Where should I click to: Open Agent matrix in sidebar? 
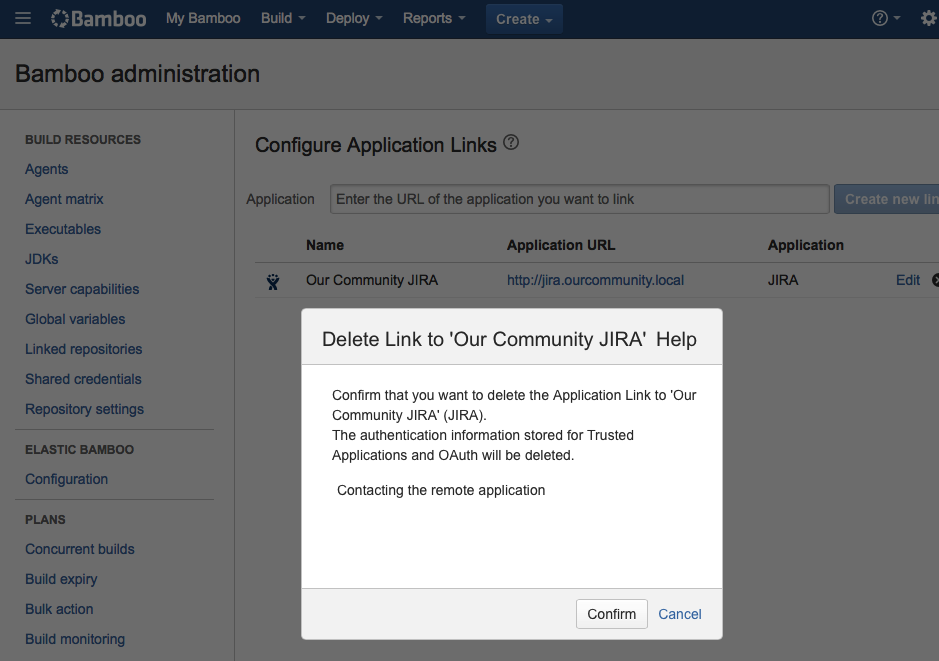pyautogui.click(x=64, y=199)
